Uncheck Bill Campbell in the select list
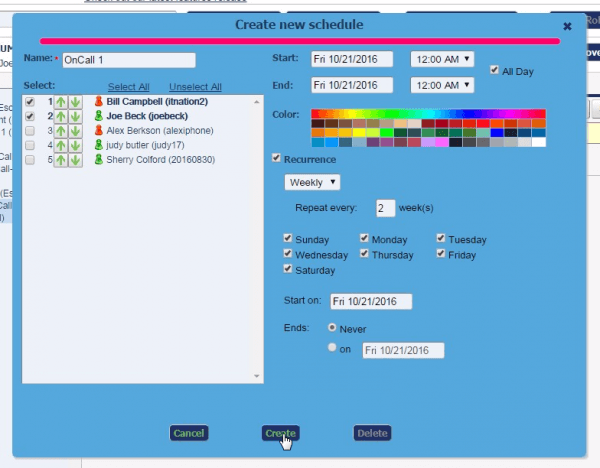The image size is (600, 468). coord(30,102)
